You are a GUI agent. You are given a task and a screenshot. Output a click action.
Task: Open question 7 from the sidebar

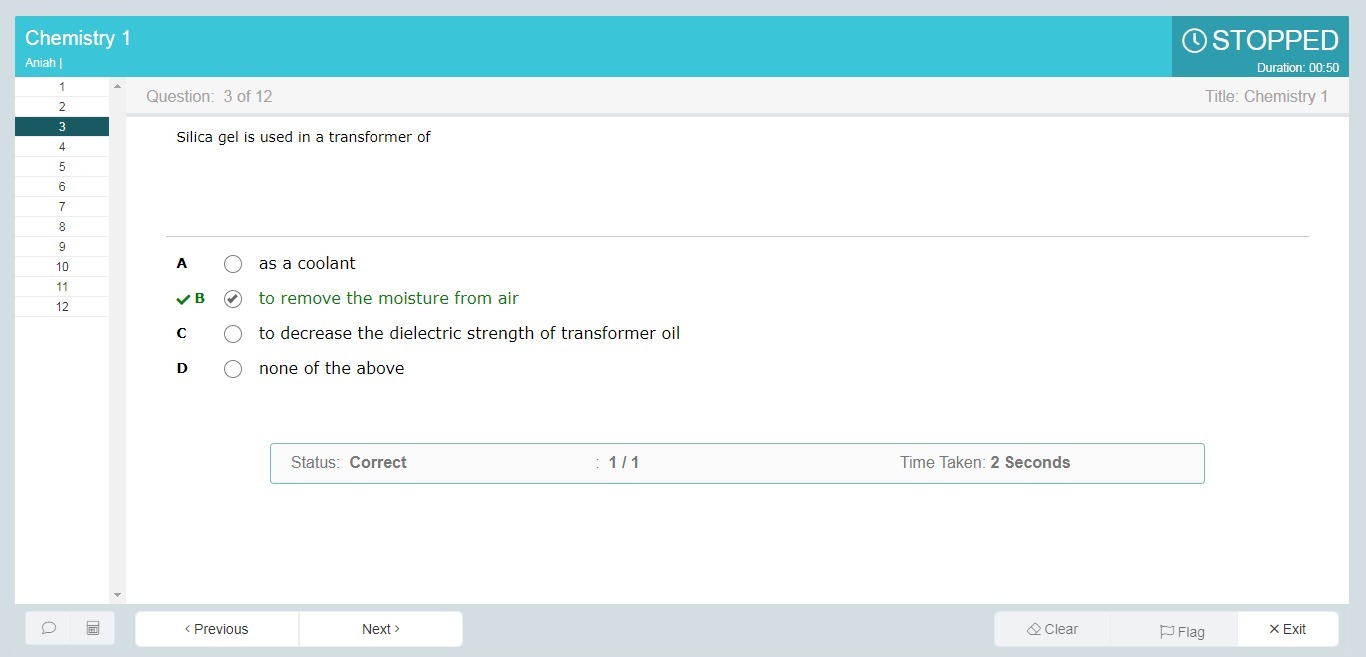tap(62, 207)
